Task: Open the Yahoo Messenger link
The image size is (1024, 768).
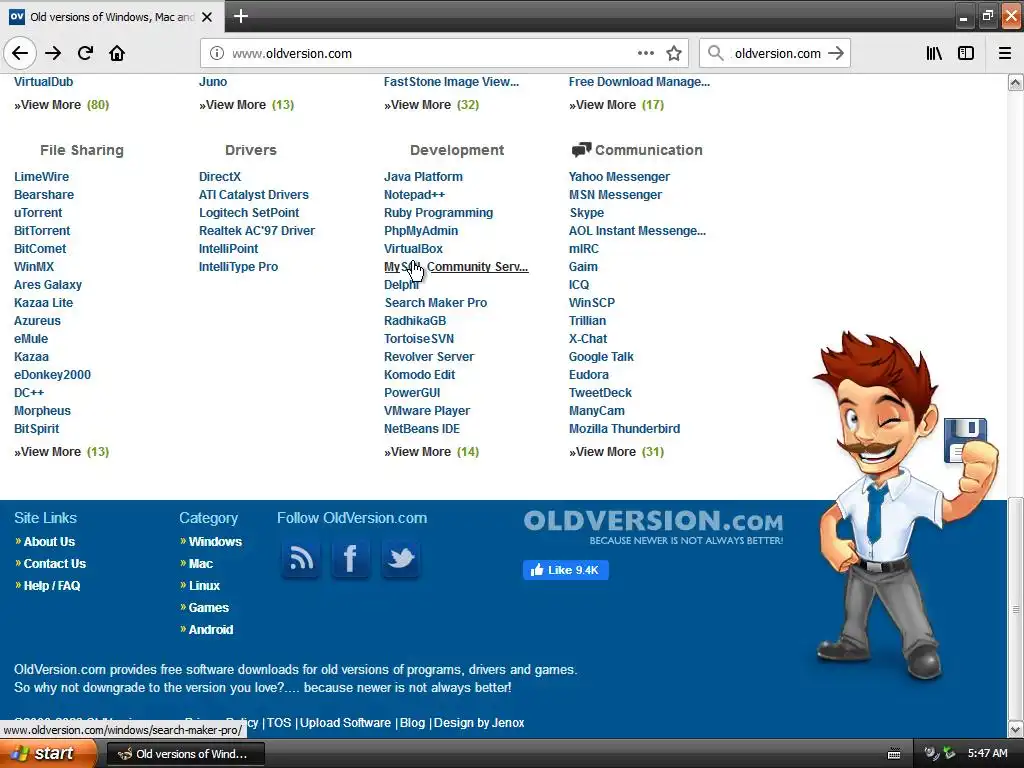Action: tap(619, 177)
